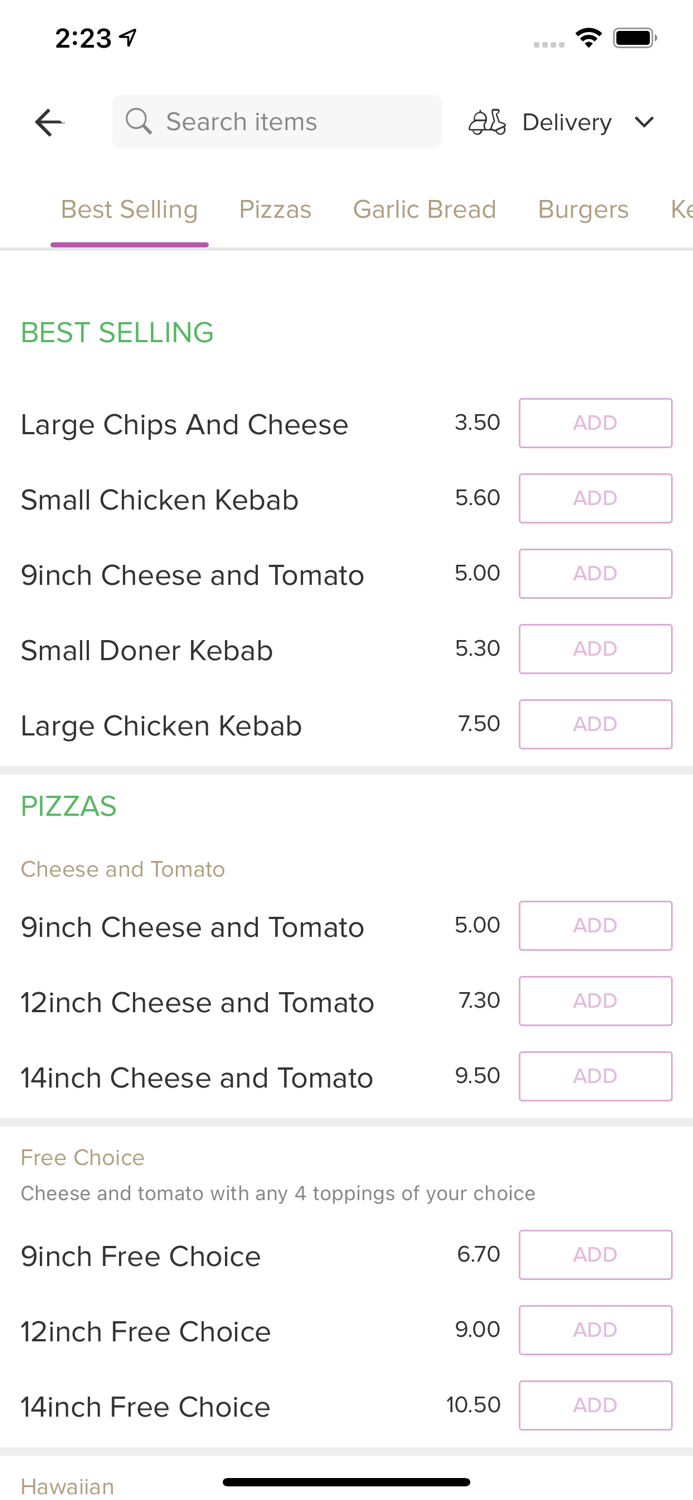Screen dimensions: 693x1500
Task: Tap the back arrow at top left
Action: [x=47, y=122]
